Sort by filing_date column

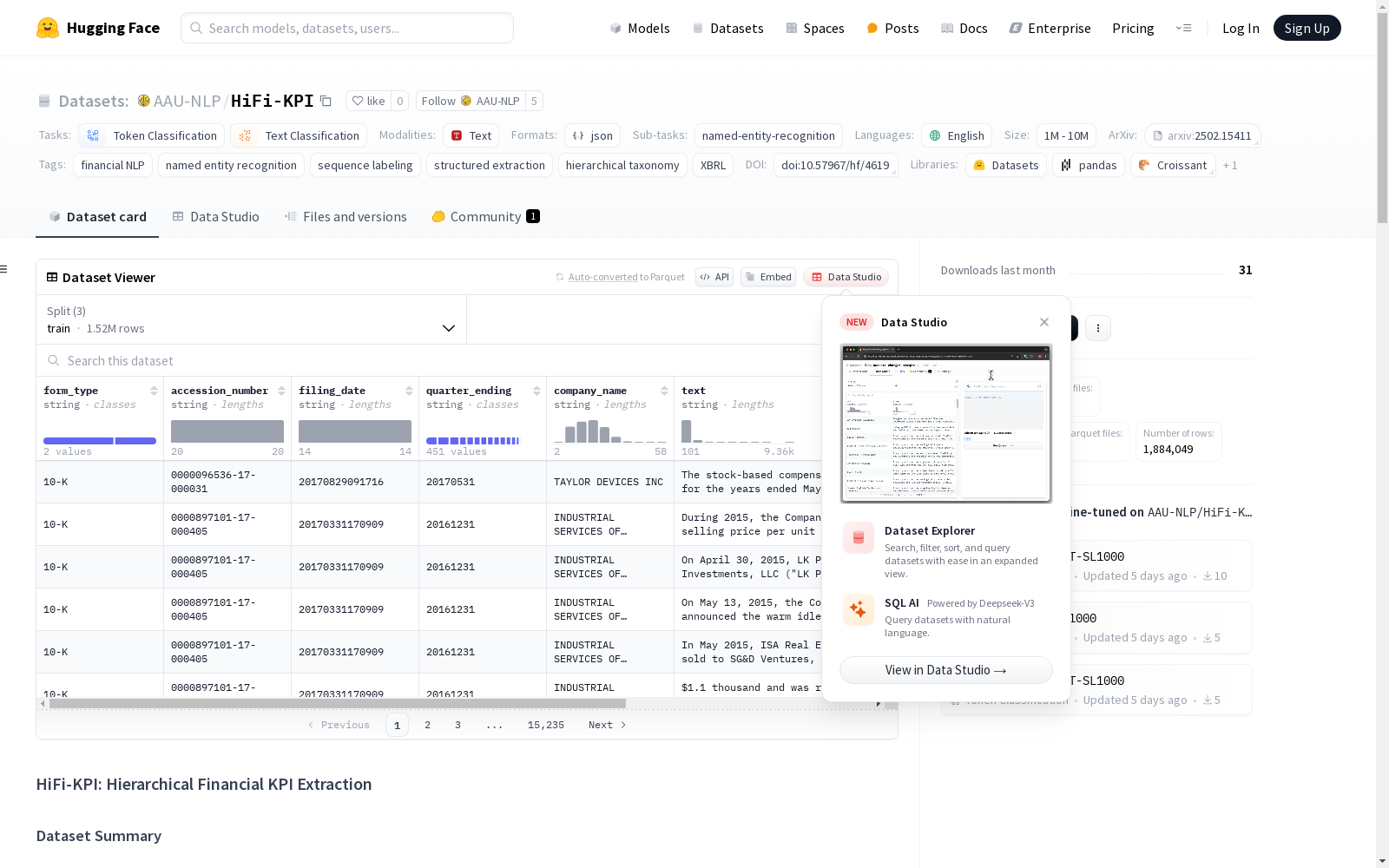(x=409, y=391)
